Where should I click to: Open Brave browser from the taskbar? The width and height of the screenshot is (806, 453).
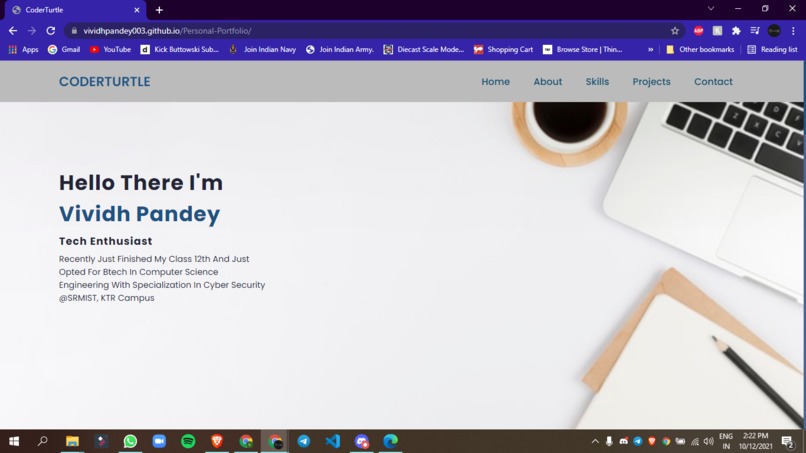click(x=217, y=441)
